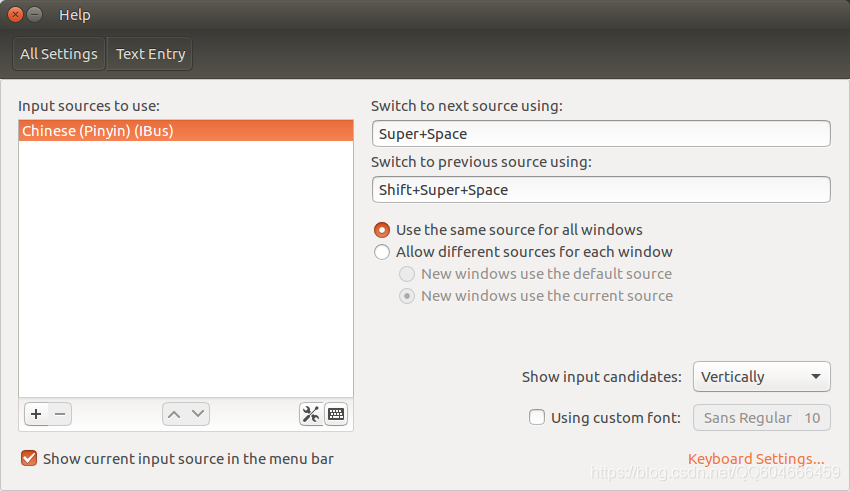Viewport: 850px width, 491px height.
Task: Open Show input candidates Vertically dropdown
Action: (x=762, y=377)
